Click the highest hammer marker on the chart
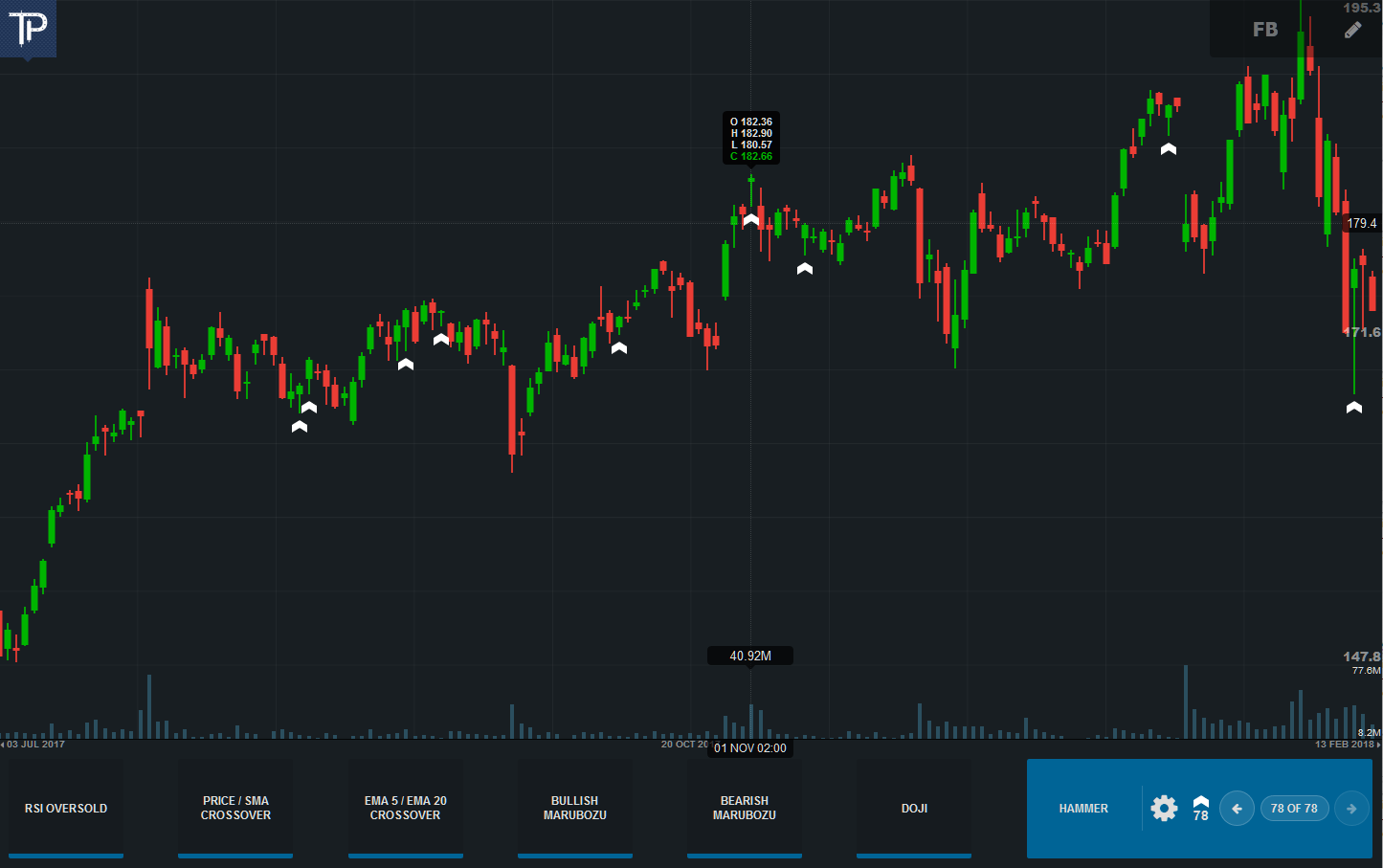Image resolution: width=1383 pixels, height=868 pixels. (1169, 149)
